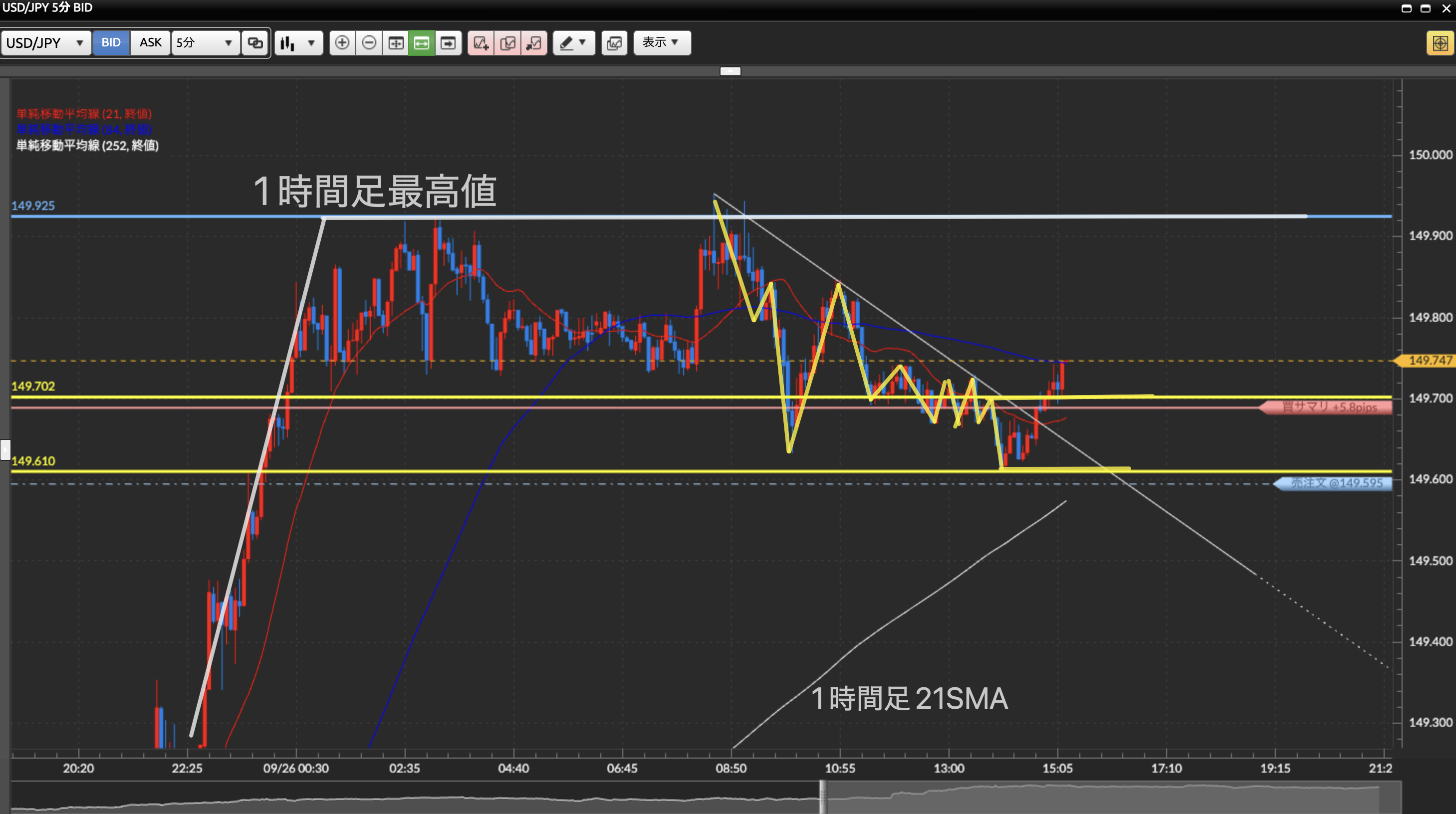This screenshot has height=814, width=1456.
Task: Click the chart link sync icon
Action: click(255, 43)
